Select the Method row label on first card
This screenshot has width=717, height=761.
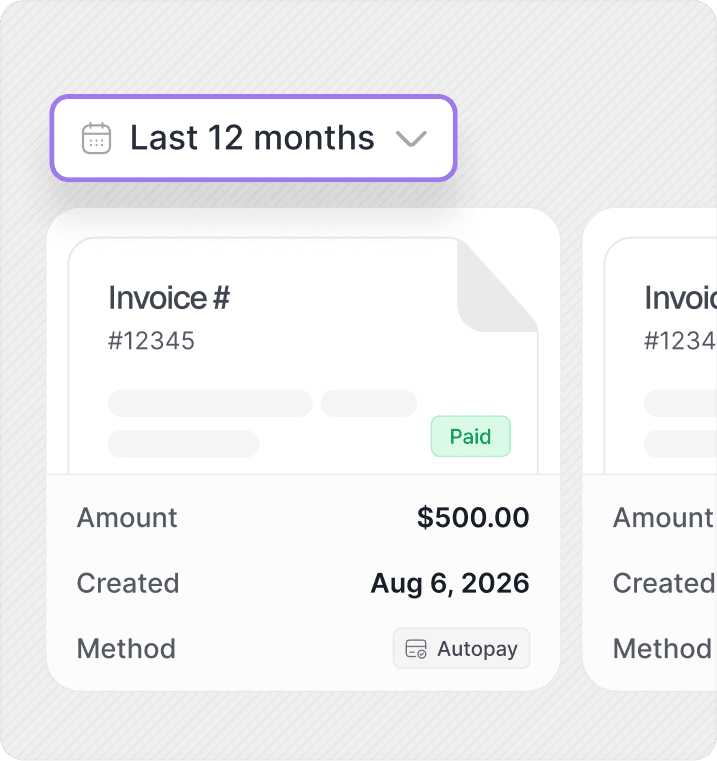(126, 648)
